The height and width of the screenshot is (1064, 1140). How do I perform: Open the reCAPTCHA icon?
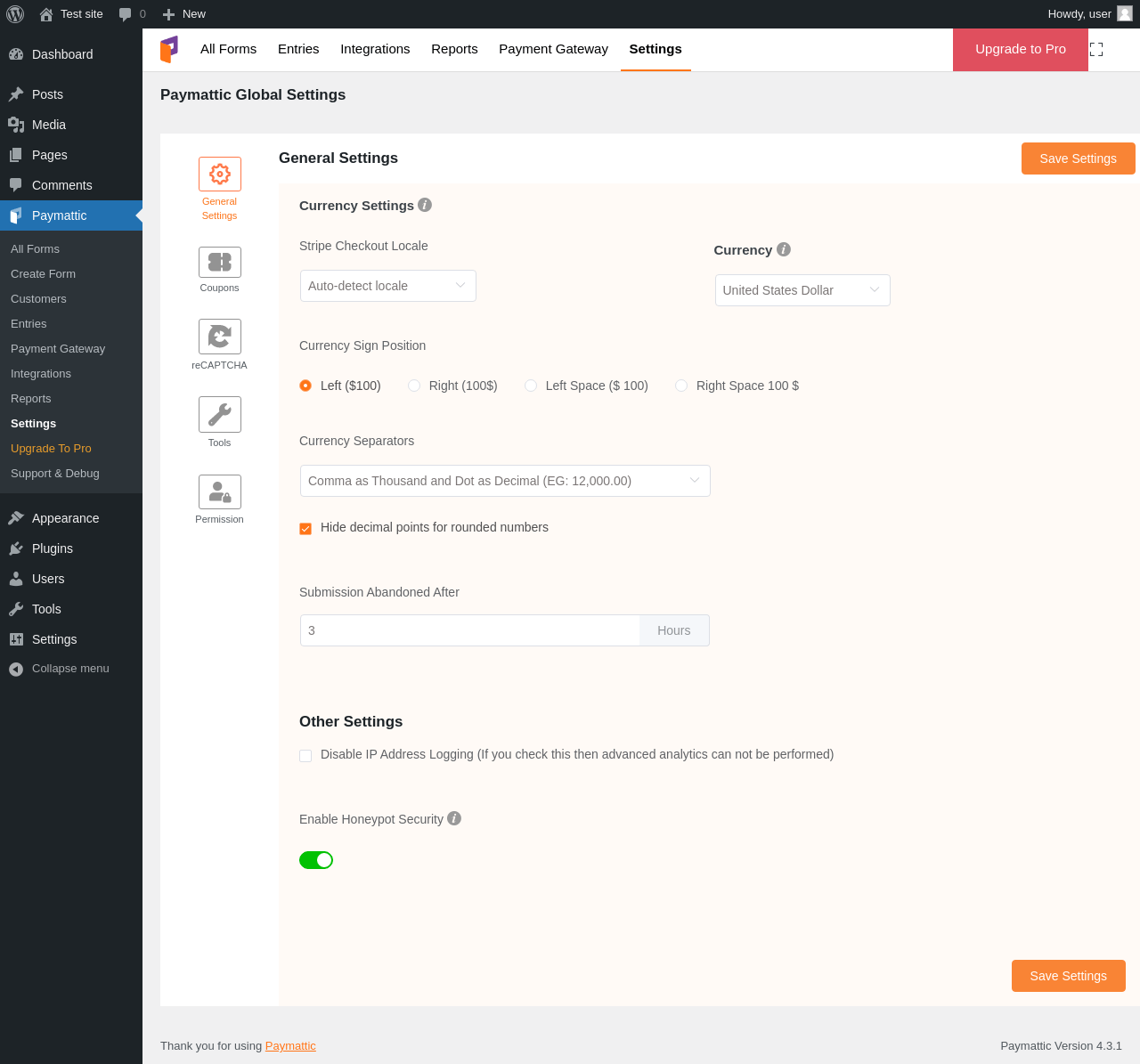pyautogui.click(x=220, y=337)
